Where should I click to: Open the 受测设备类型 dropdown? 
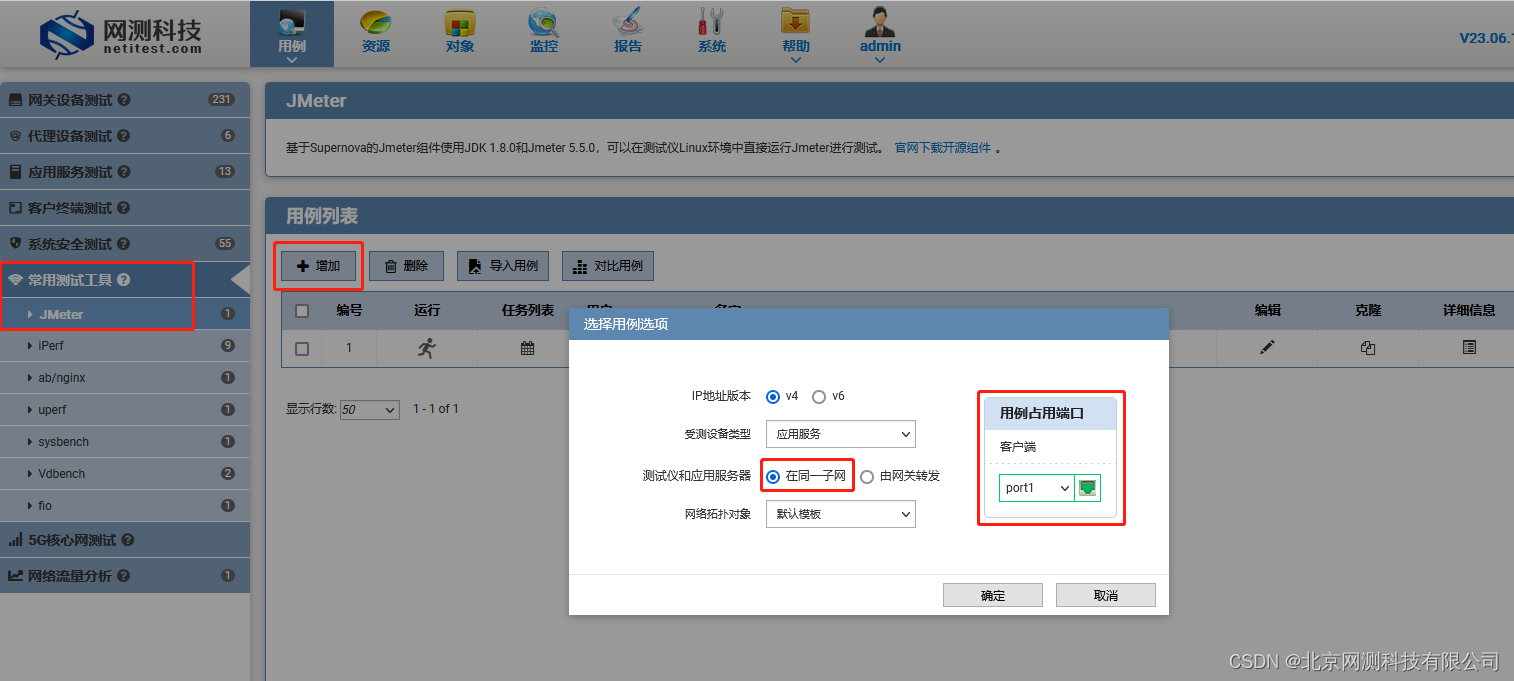coord(841,434)
